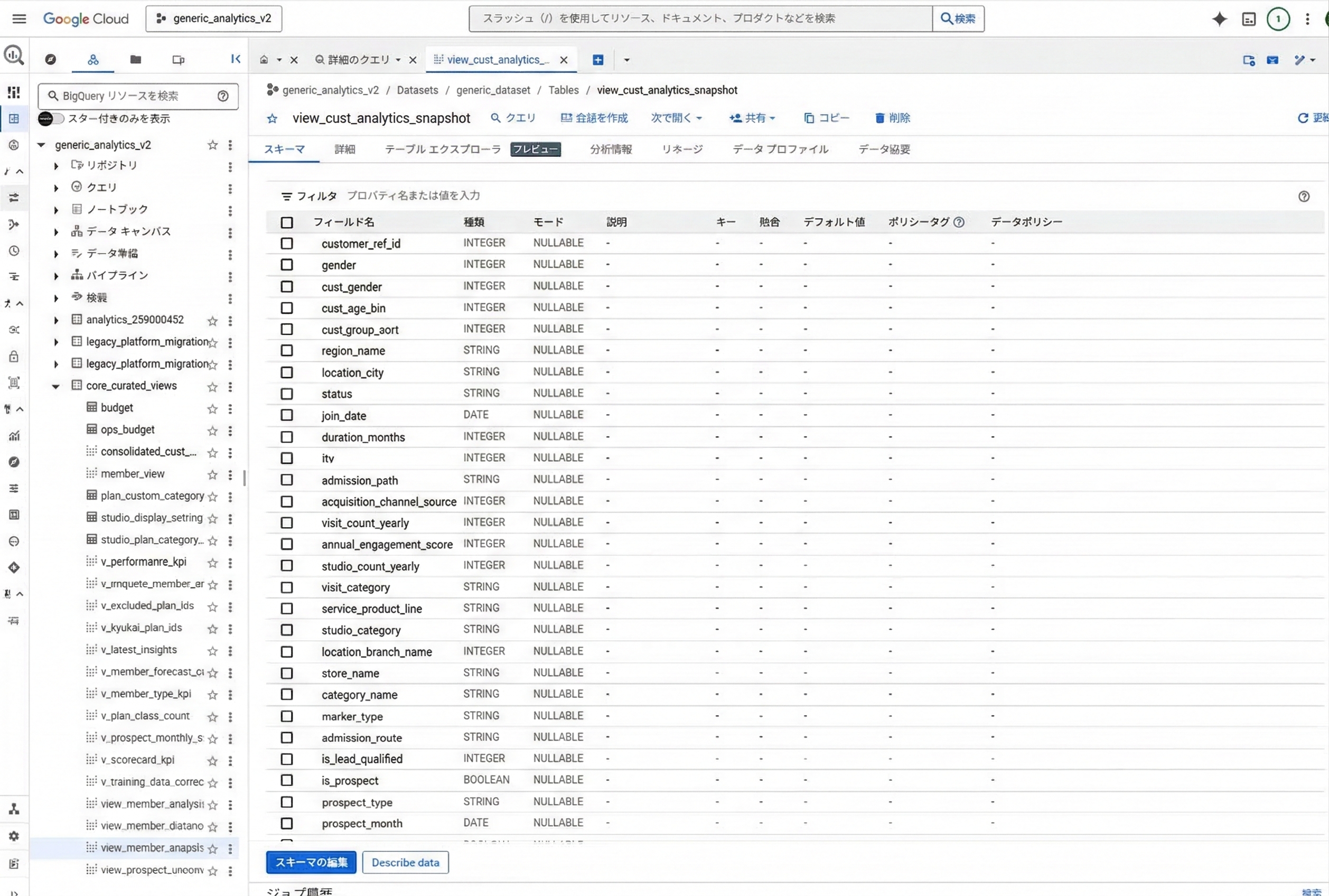
Task: Click the lock icon in left sidebar
Action: (x=14, y=357)
